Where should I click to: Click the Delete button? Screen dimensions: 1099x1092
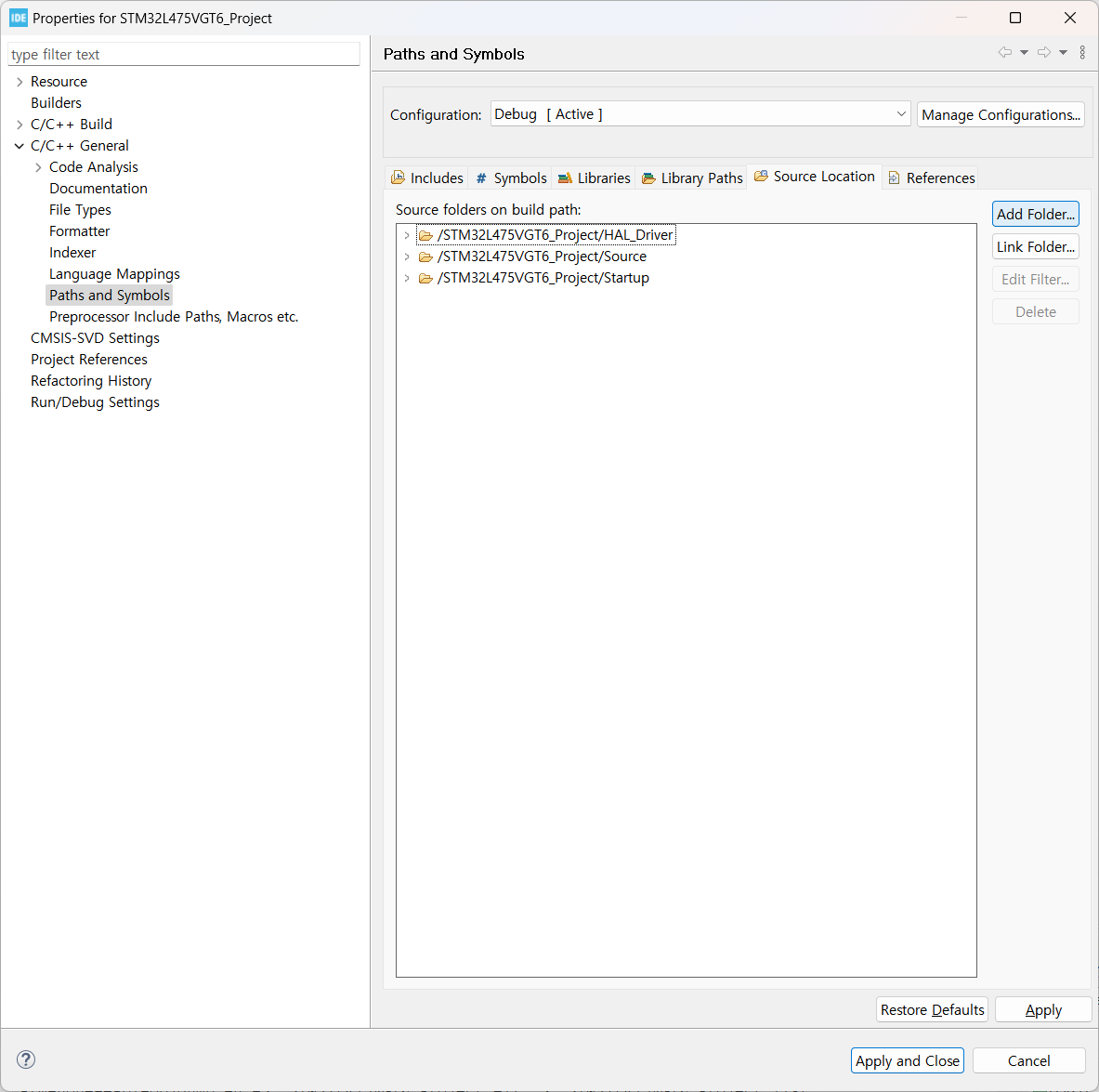(x=1035, y=312)
